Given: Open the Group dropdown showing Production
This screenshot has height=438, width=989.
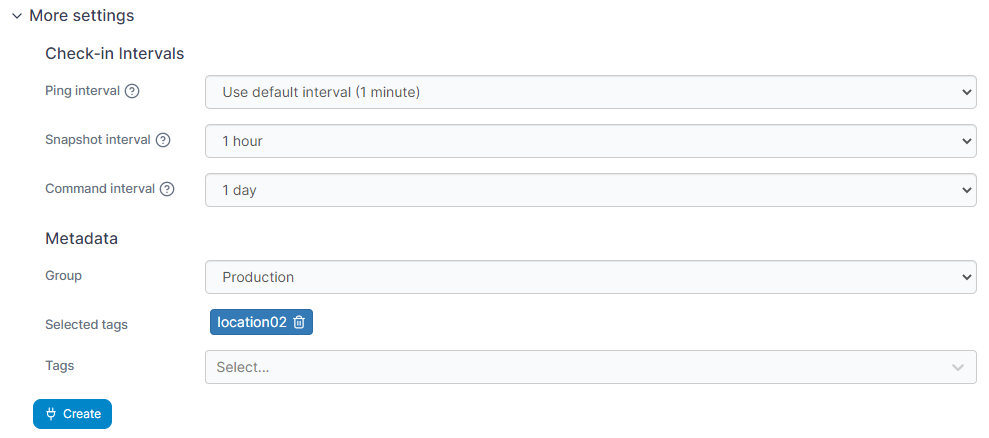Looking at the screenshot, I should point(590,277).
